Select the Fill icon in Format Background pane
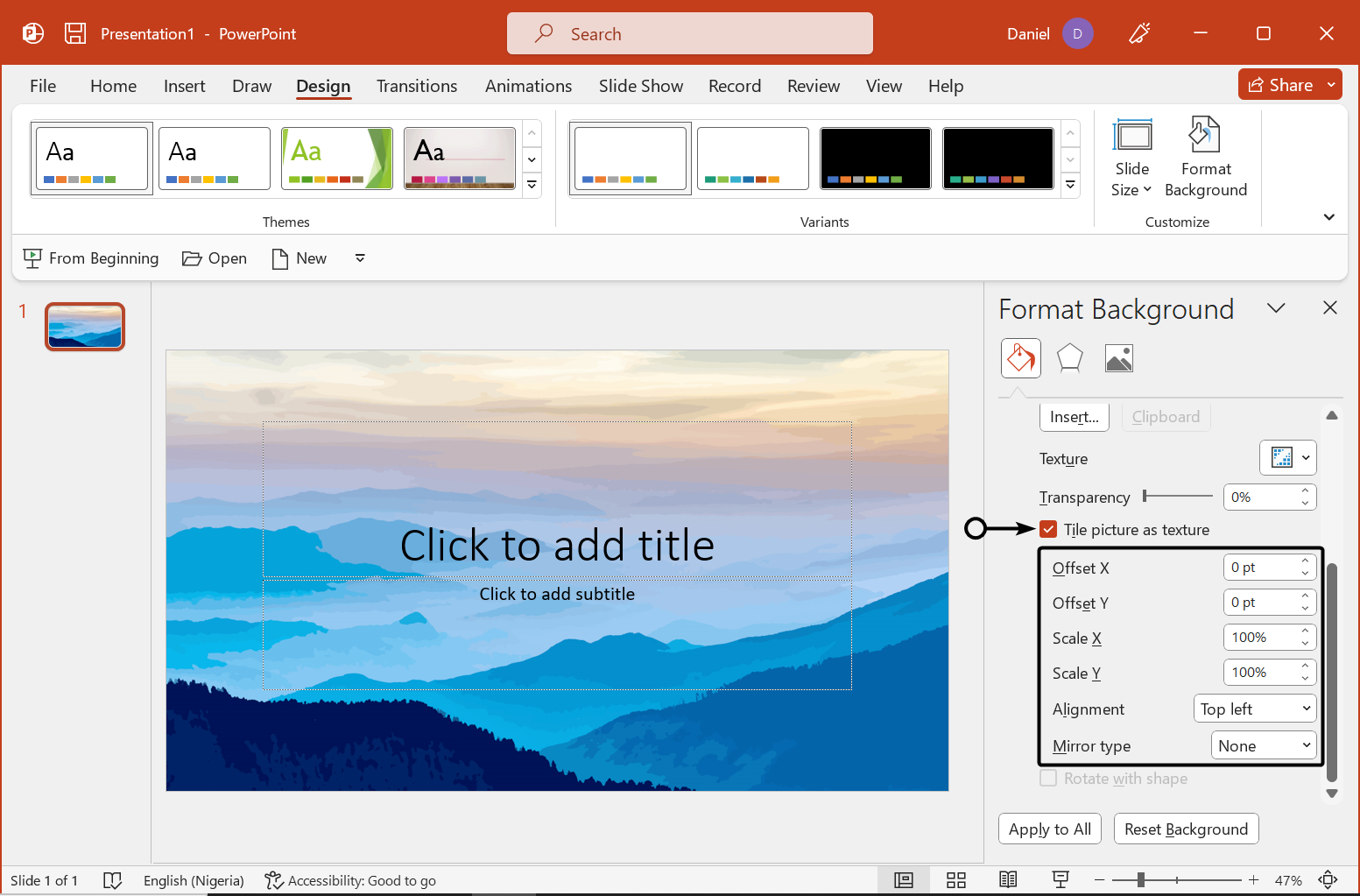 tap(1020, 357)
